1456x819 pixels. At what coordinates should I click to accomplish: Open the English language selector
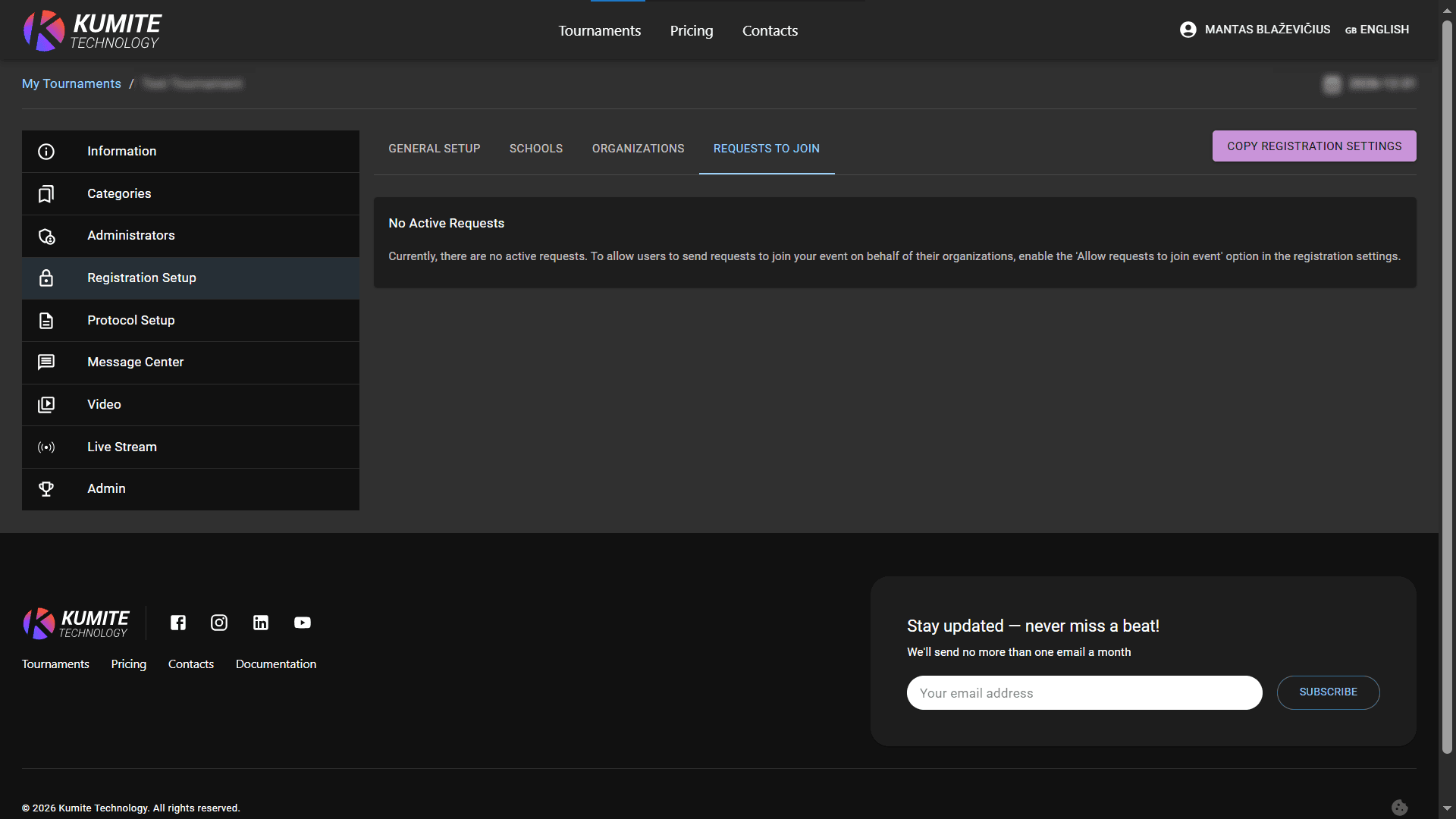1377,30
